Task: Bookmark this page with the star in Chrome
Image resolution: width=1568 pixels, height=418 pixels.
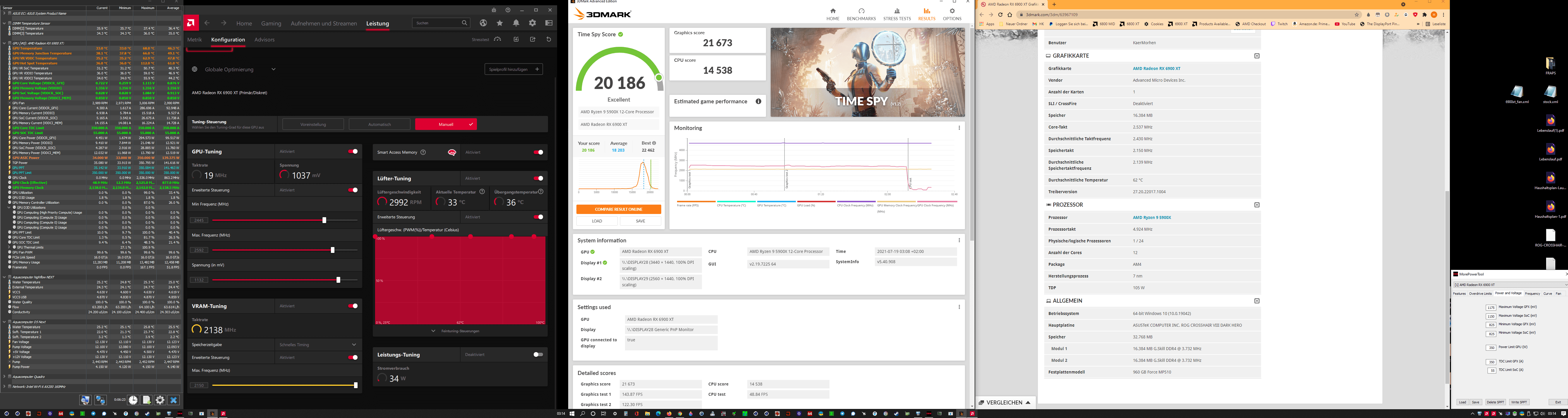Action: point(1357,15)
